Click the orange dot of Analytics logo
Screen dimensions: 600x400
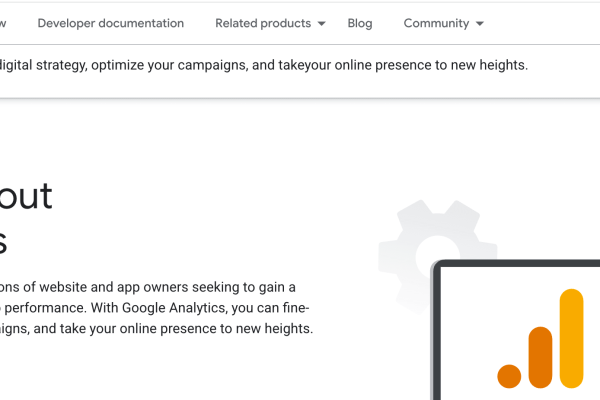pyautogui.click(x=509, y=376)
